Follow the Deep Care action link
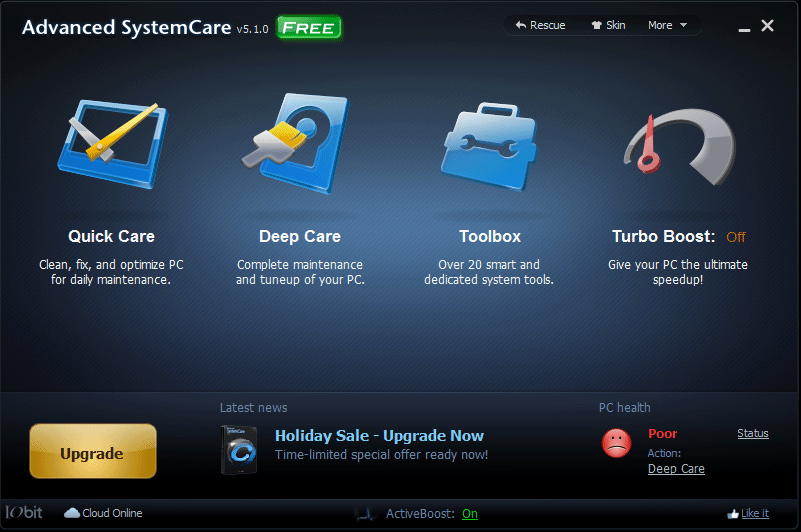Image resolution: width=801 pixels, height=532 pixels. point(676,469)
